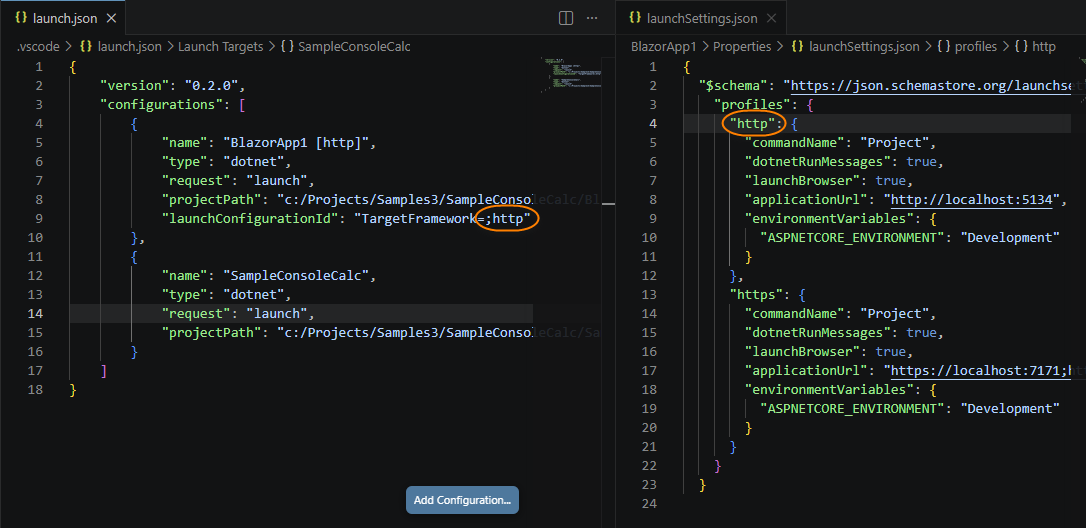Click the "version" key in launch.json

click(x=134, y=86)
